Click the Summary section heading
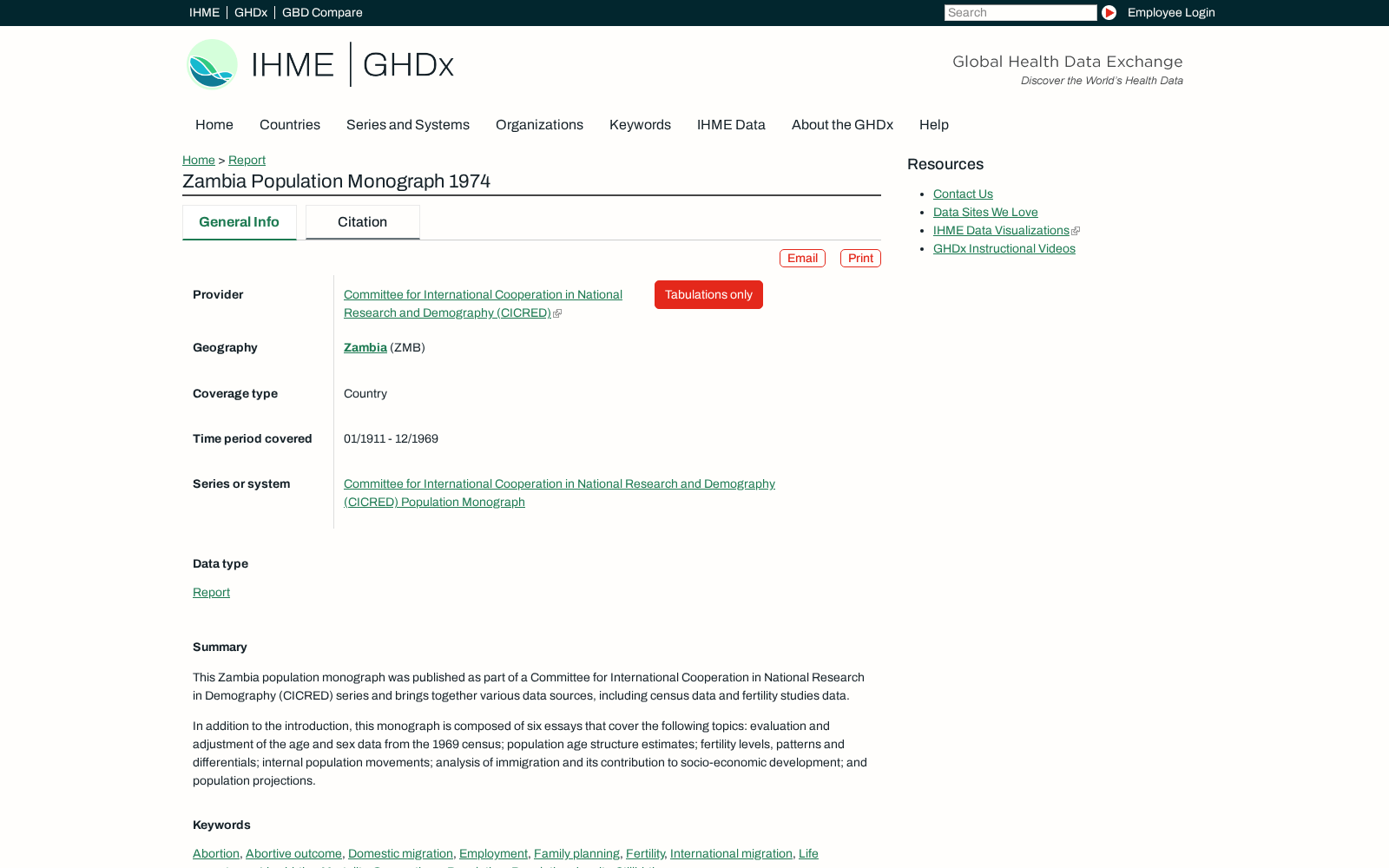The width and height of the screenshot is (1389, 868). pyautogui.click(x=220, y=647)
